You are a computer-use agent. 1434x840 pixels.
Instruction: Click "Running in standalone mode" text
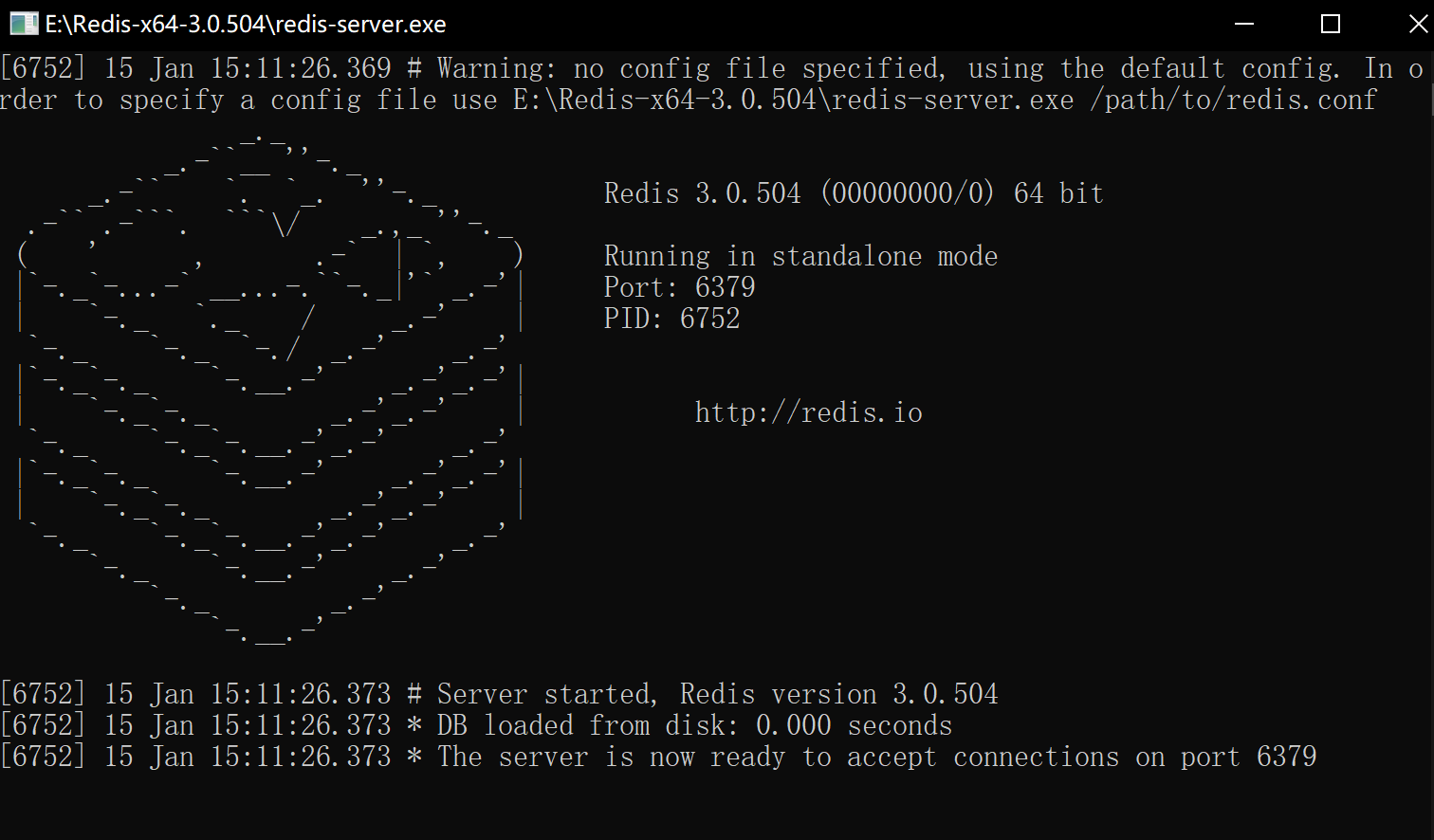(800, 256)
